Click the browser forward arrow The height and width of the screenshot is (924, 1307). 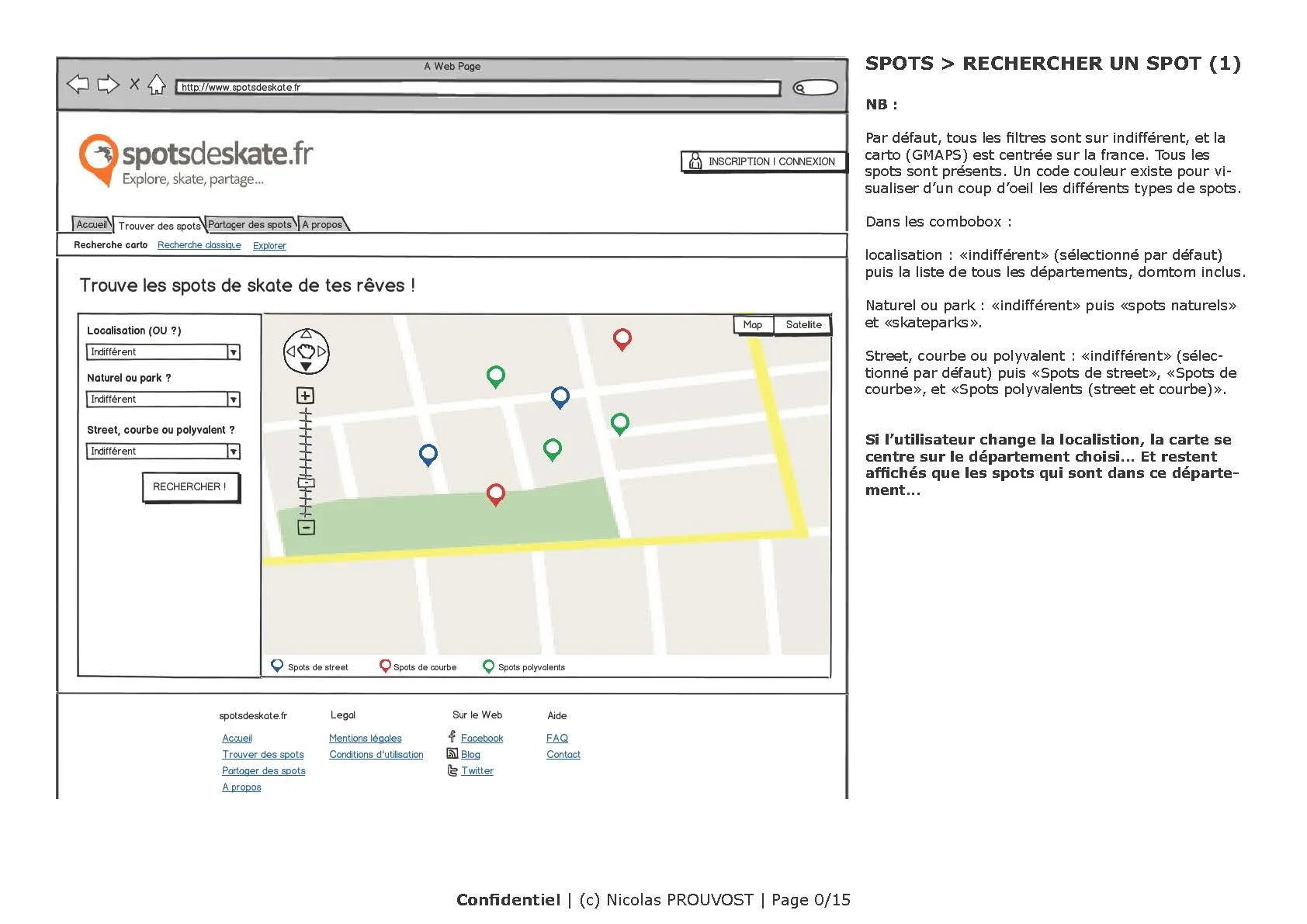[x=109, y=85]
